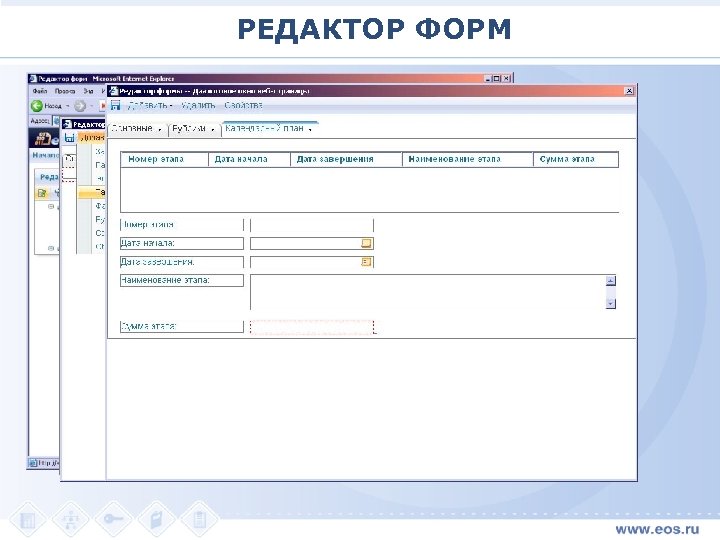Open the Файл menu in Internet Explorer
Image resolution: width=720 pixels, height=540 pixels.
pyautogui.click(x=40, y=91)
